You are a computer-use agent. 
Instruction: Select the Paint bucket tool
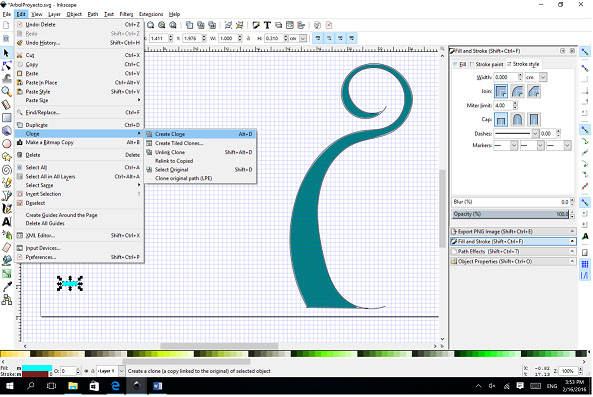(x=6, y=261)
